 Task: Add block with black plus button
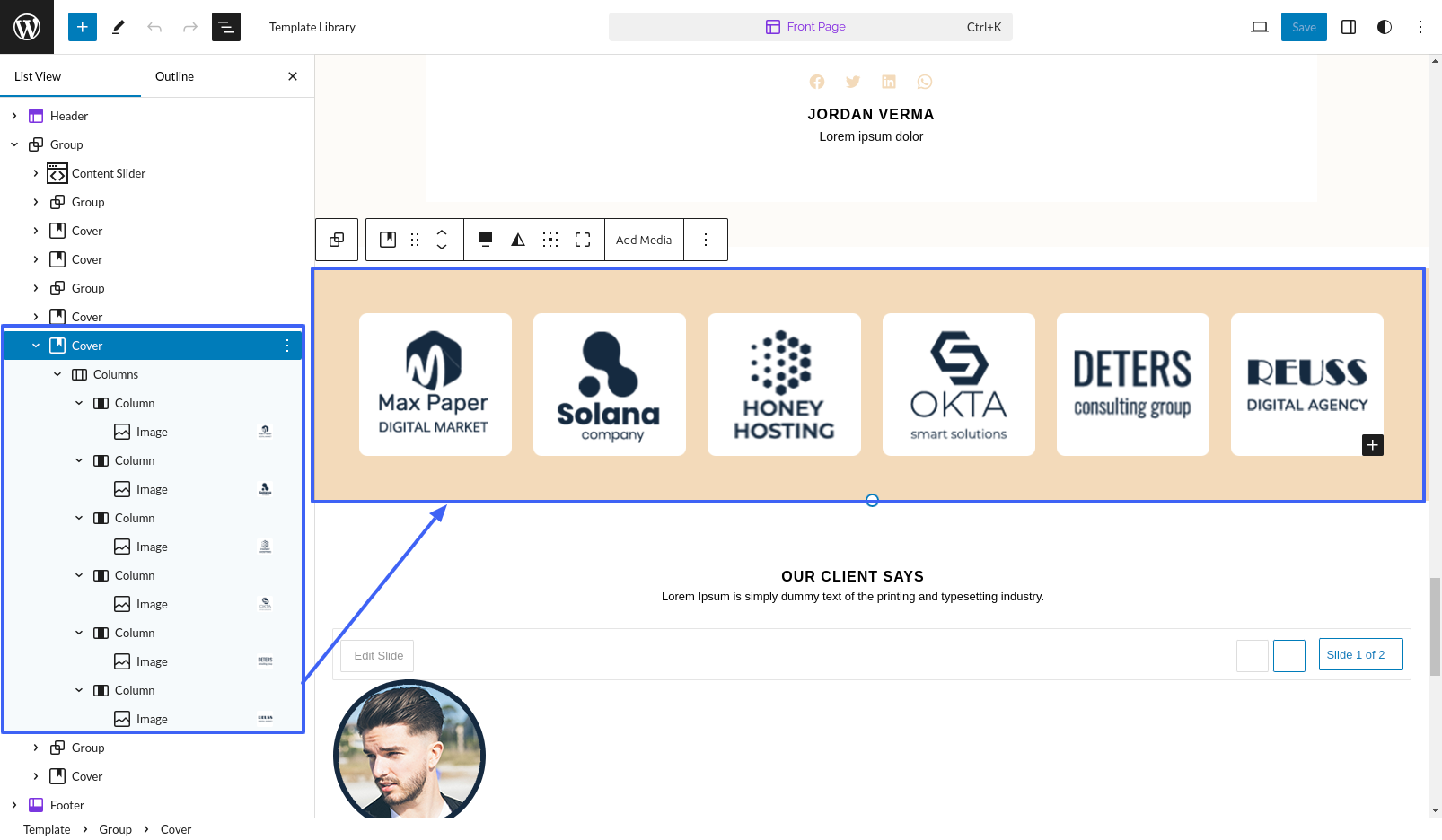1373,445
